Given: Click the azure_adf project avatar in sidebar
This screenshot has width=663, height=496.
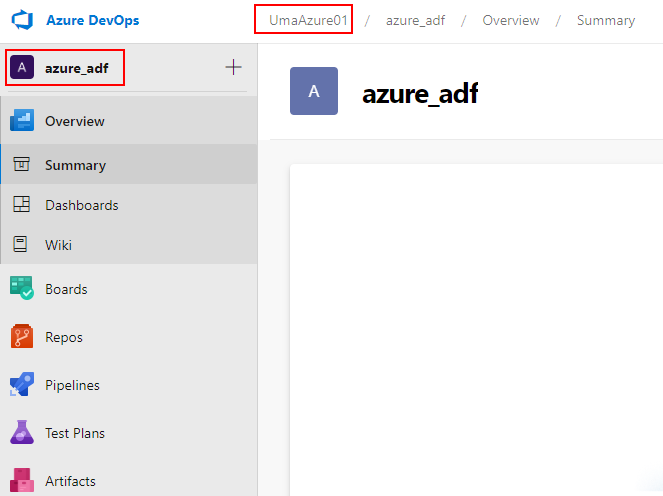Looking at the screenshot, I should pyautogui.click(x=22, y=67).
